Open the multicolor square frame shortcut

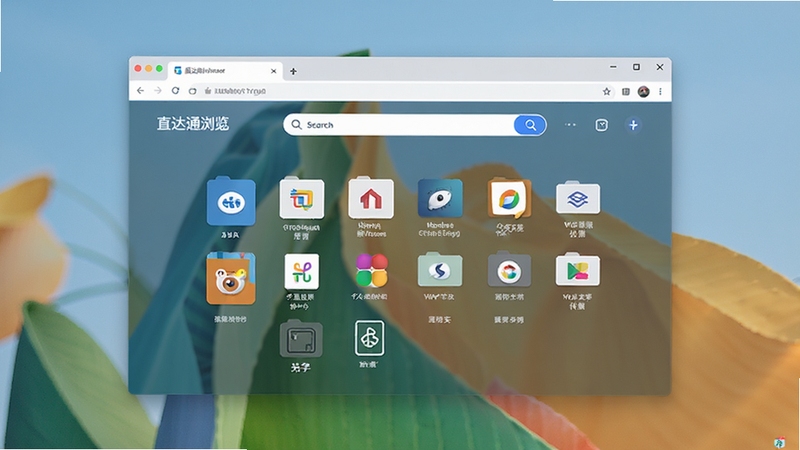[302, 198]
